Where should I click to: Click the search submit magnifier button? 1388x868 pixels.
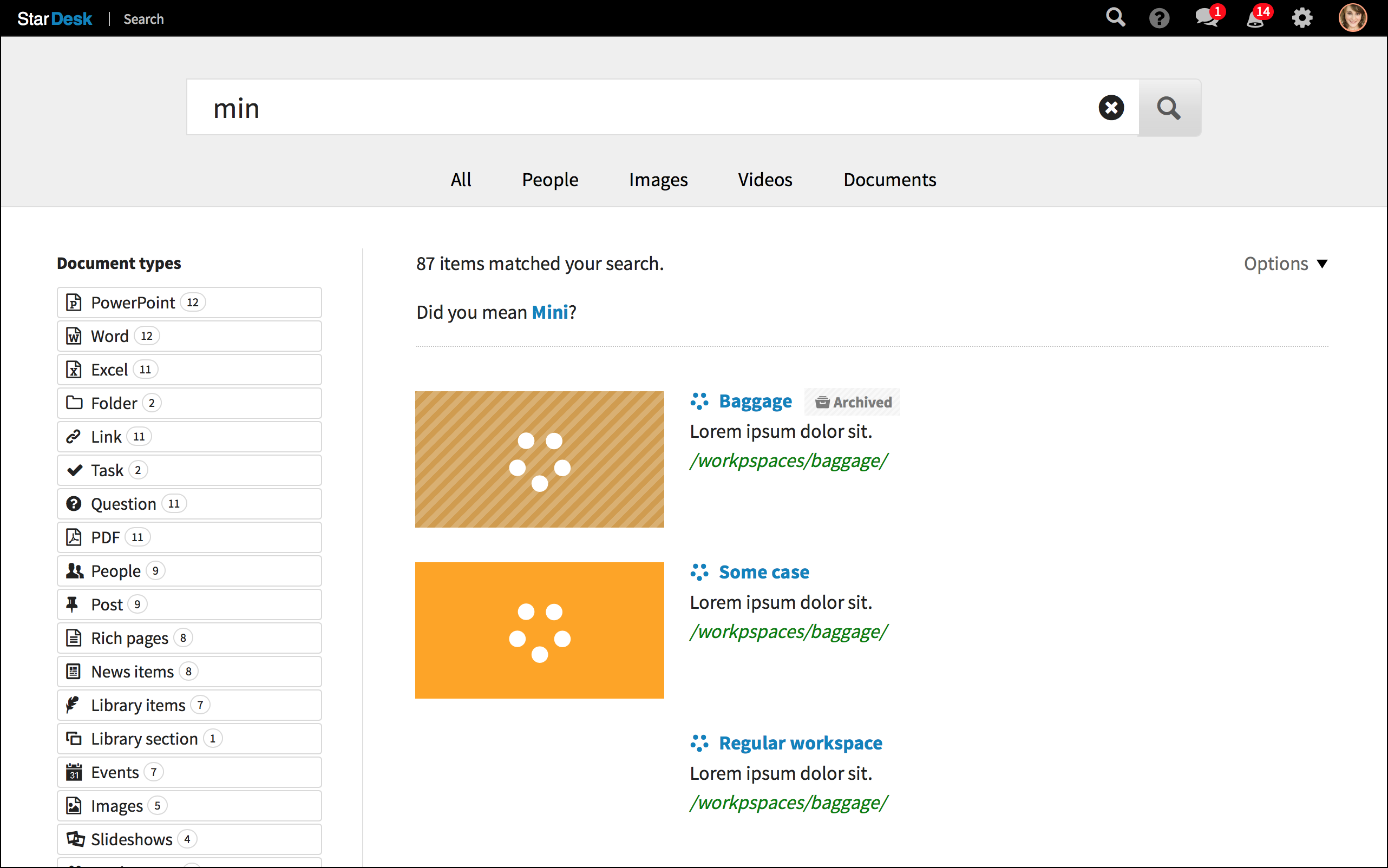[1169, 108]
